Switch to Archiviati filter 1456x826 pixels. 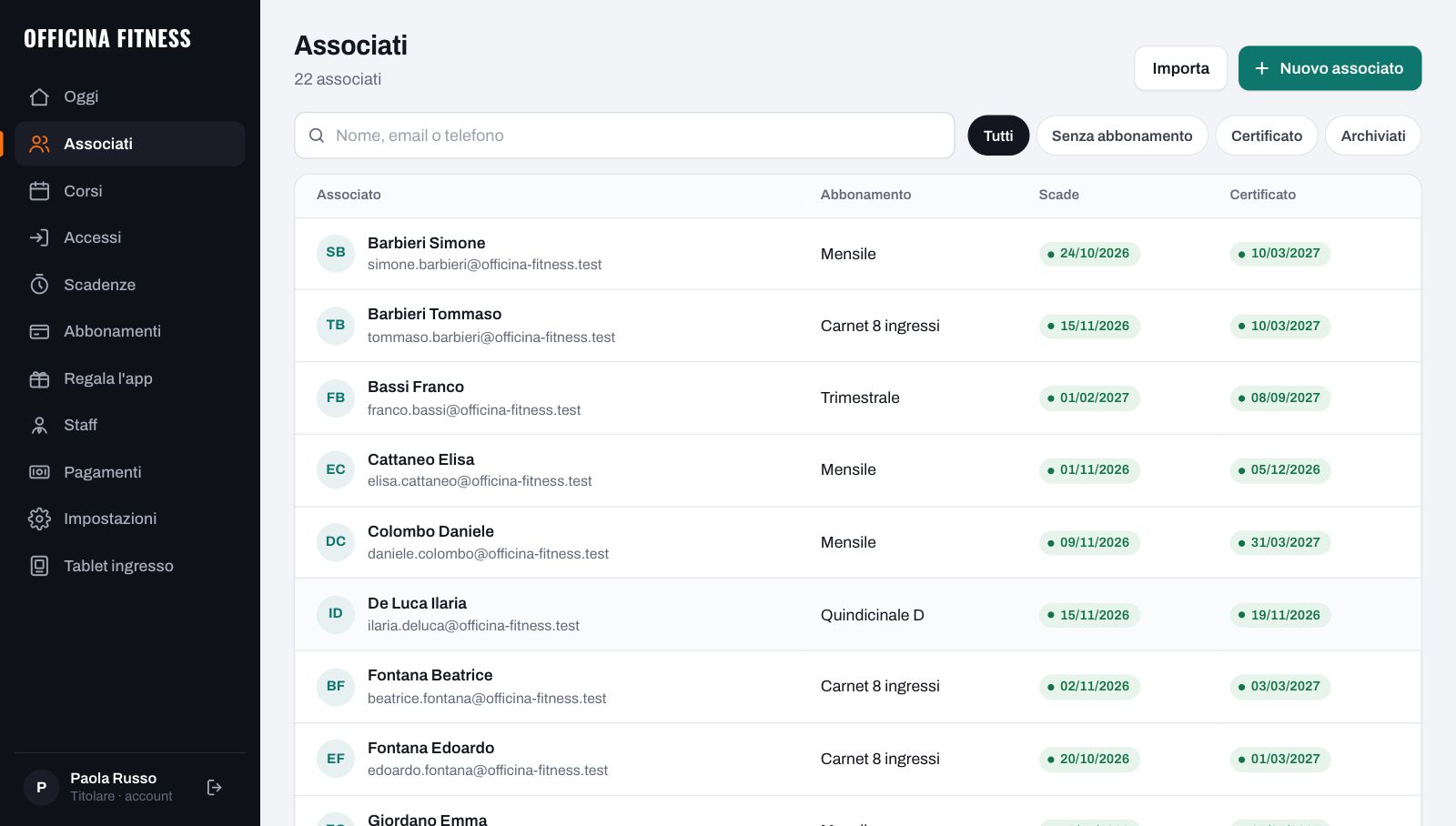click(1373, 136)
